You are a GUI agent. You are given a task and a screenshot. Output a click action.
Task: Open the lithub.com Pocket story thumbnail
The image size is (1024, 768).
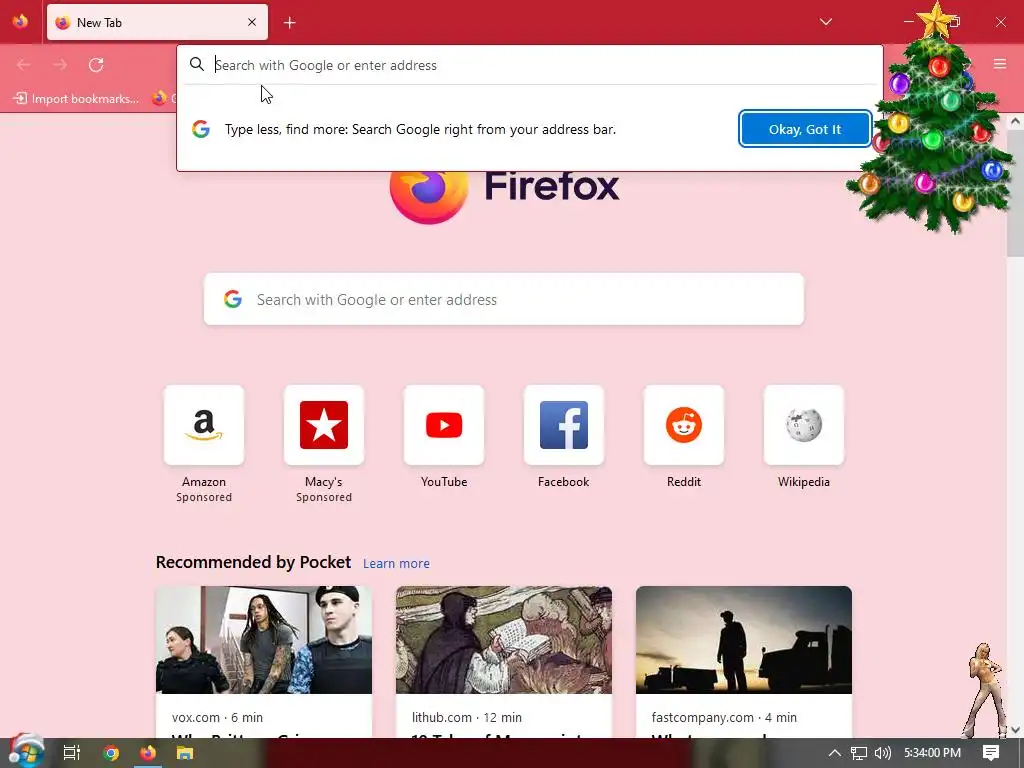pos(504,639)
